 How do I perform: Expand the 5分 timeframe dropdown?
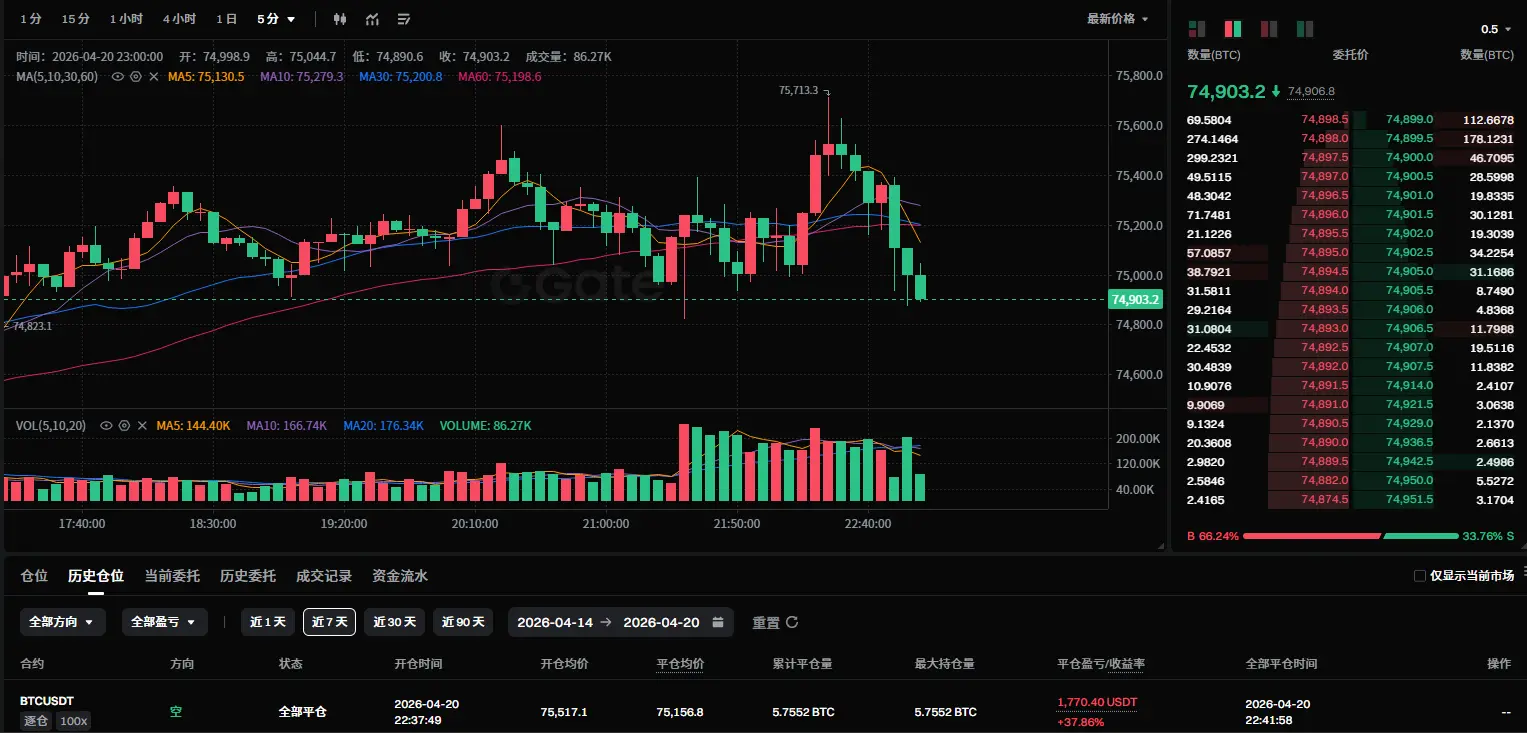[x=276, y=19]
